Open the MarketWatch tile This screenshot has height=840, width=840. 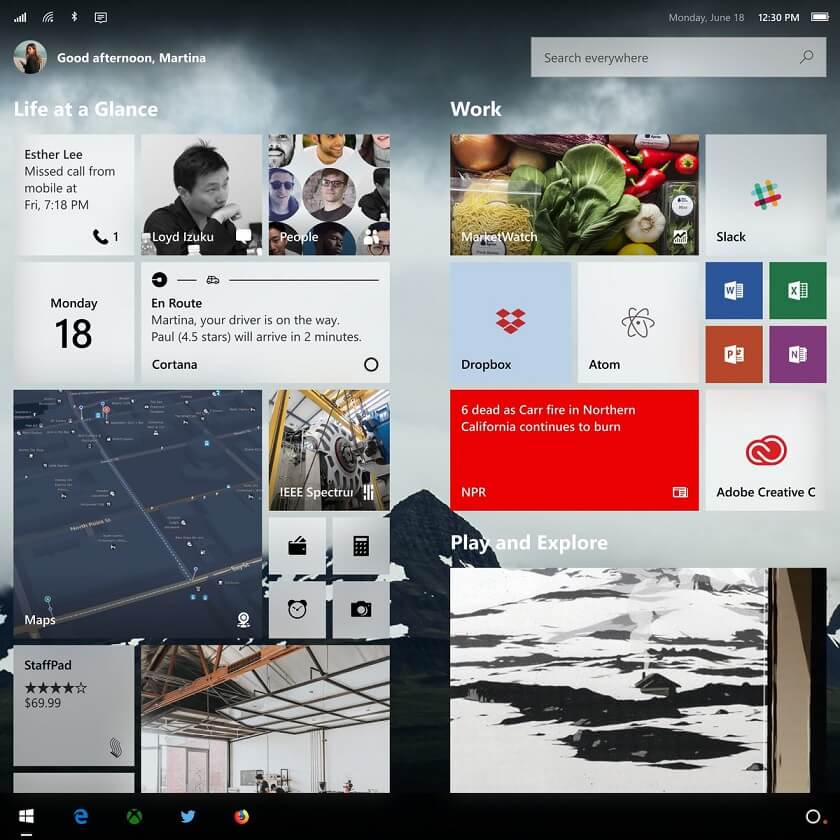[x=574, y=194]
